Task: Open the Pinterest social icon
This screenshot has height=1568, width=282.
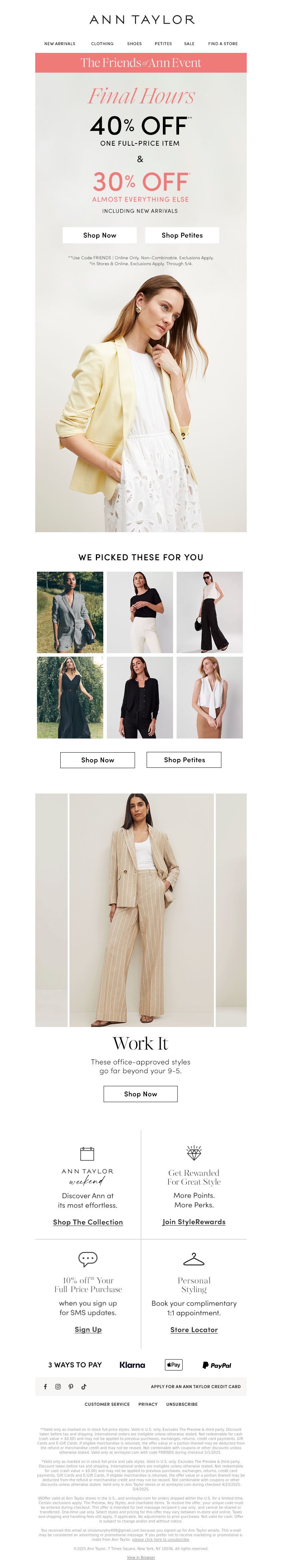Action: 70,1386
